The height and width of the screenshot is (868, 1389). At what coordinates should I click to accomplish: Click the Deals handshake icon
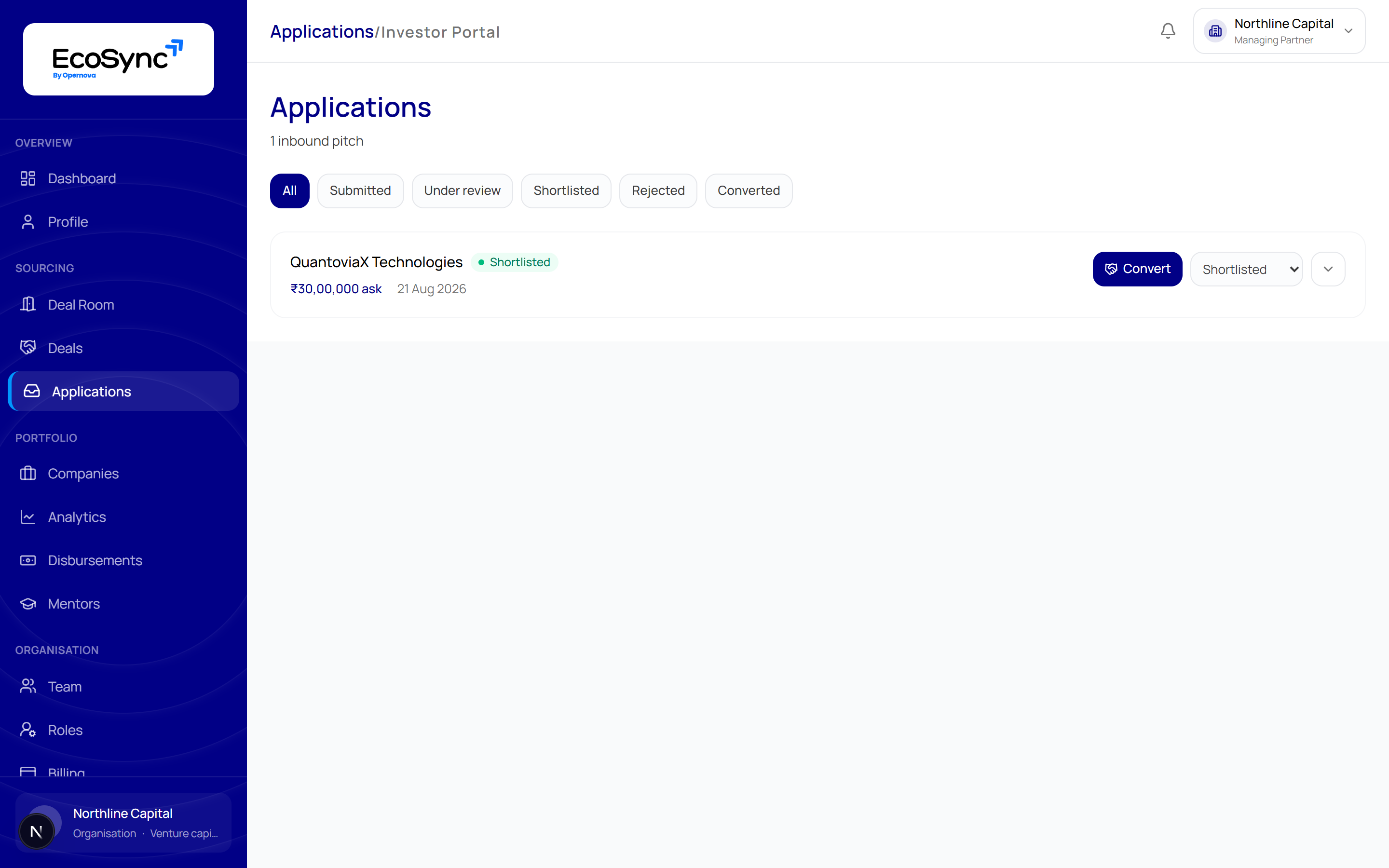click(28, 347)
